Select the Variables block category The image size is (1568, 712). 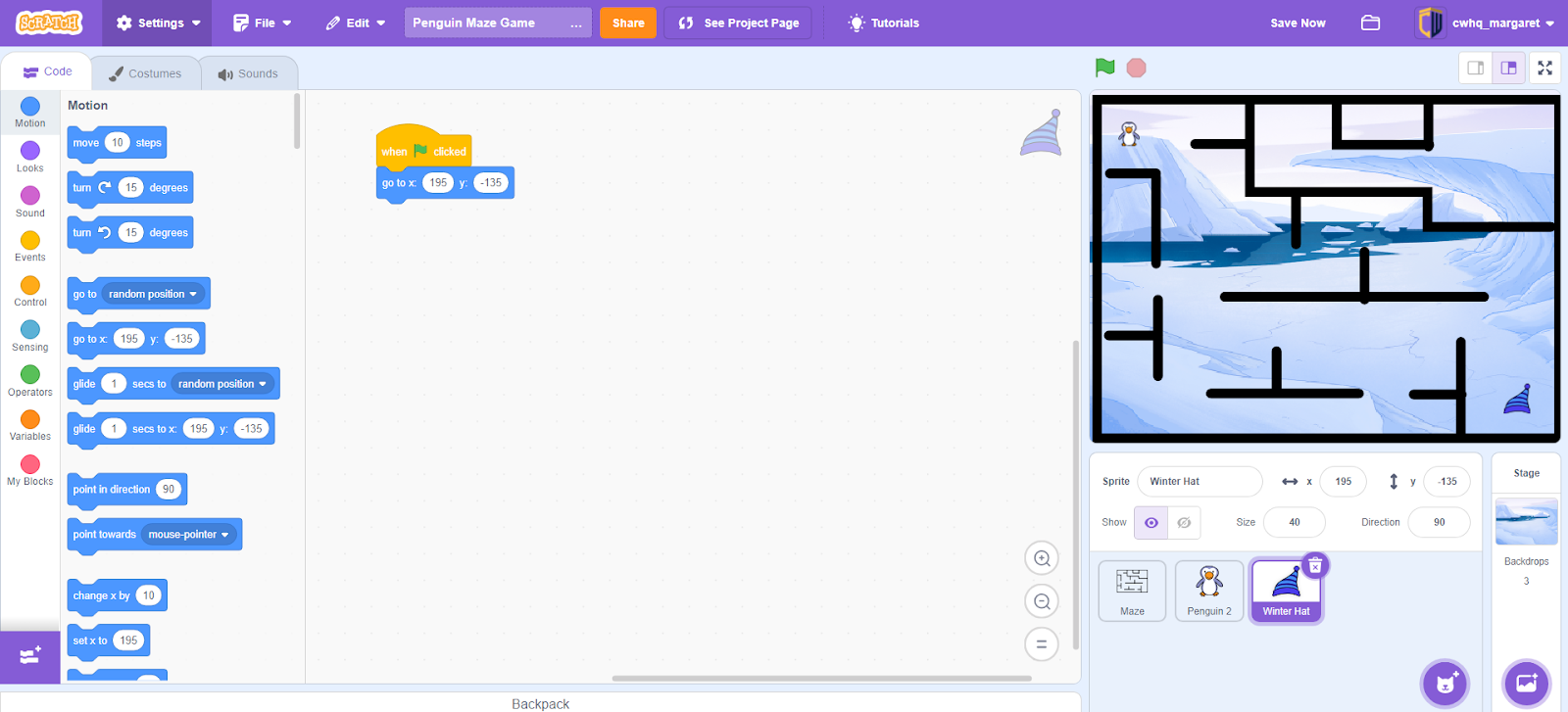[x=30, y=425]
